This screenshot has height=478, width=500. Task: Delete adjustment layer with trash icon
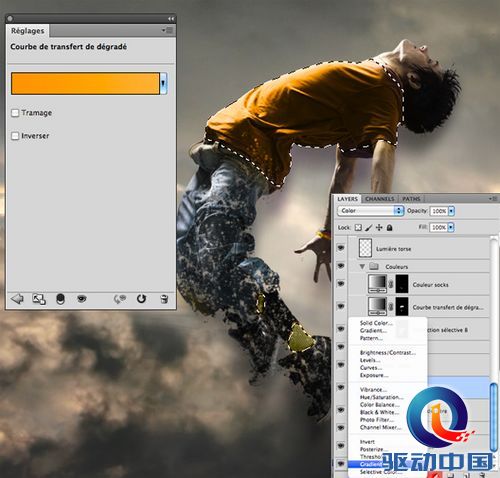[164, 299]
